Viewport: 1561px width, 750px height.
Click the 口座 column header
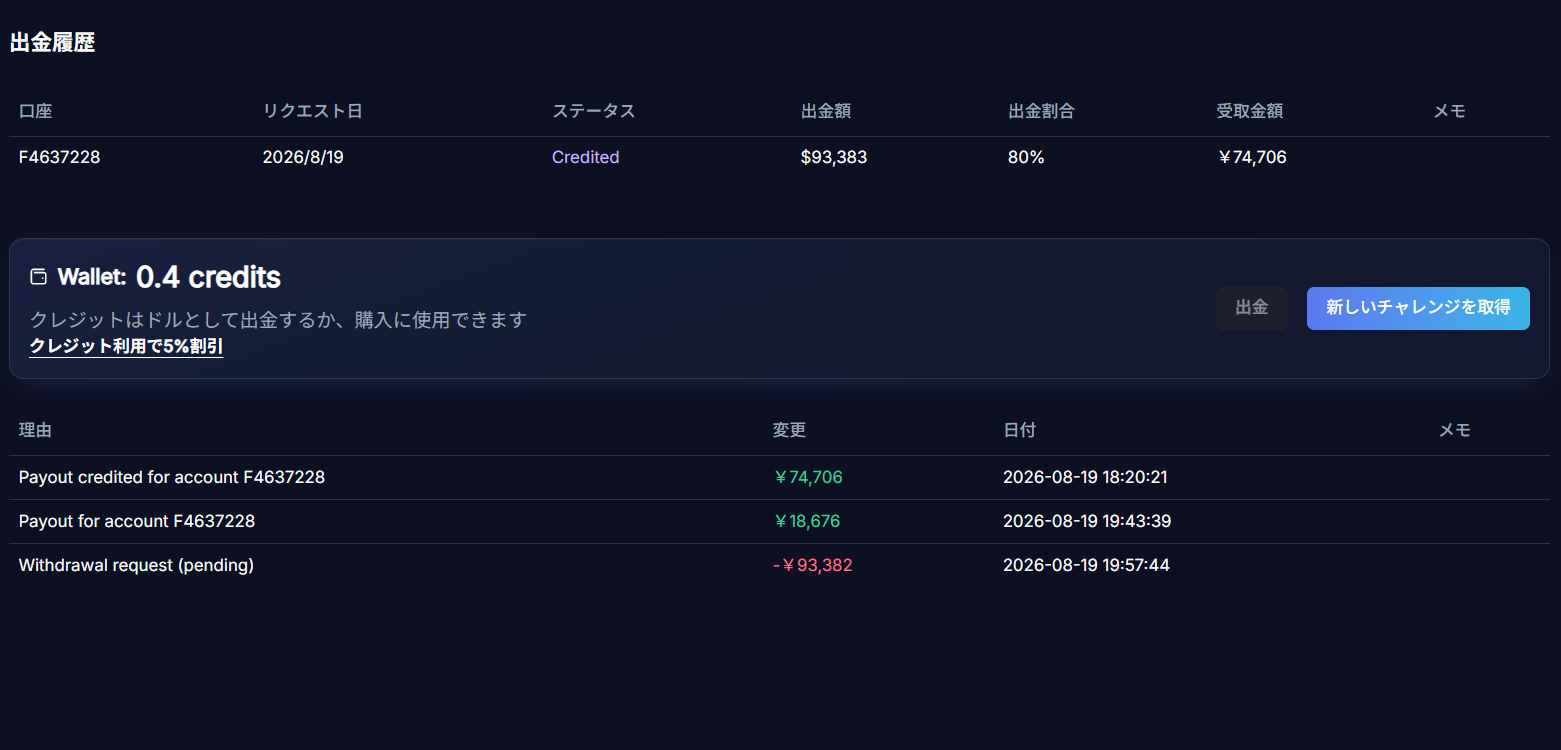tap(35, 111)
